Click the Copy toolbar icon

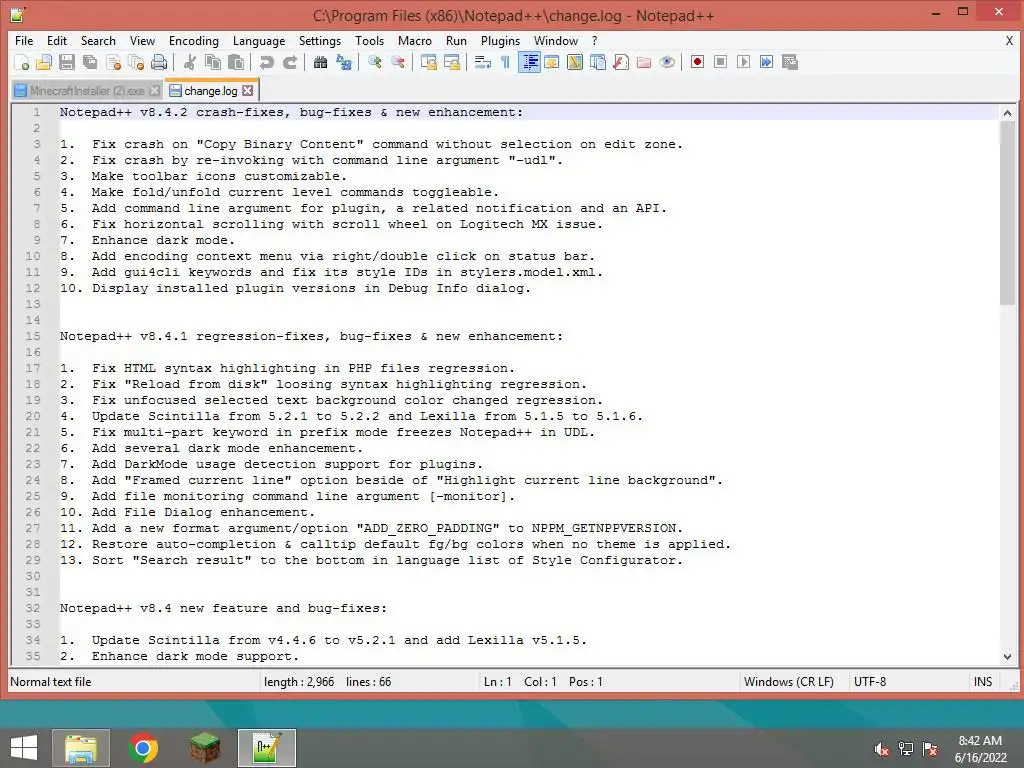point(213,62)
